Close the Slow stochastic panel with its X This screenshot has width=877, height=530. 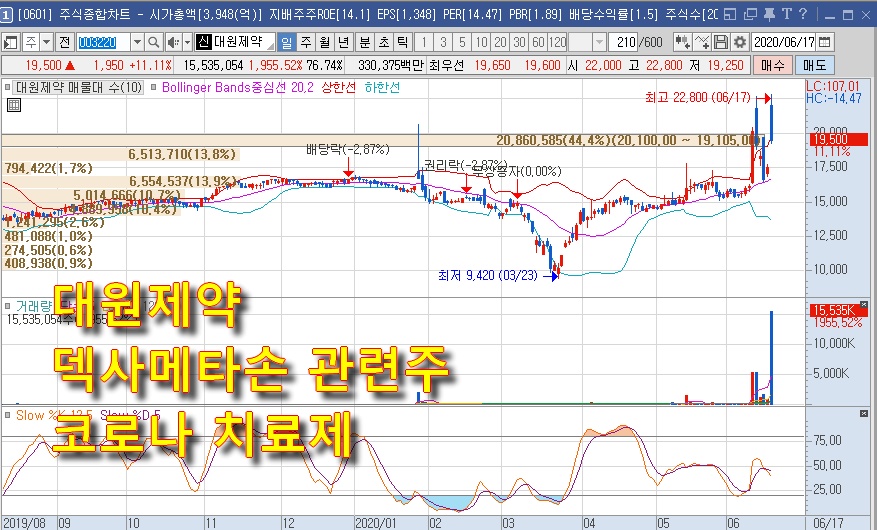(864, 414)
